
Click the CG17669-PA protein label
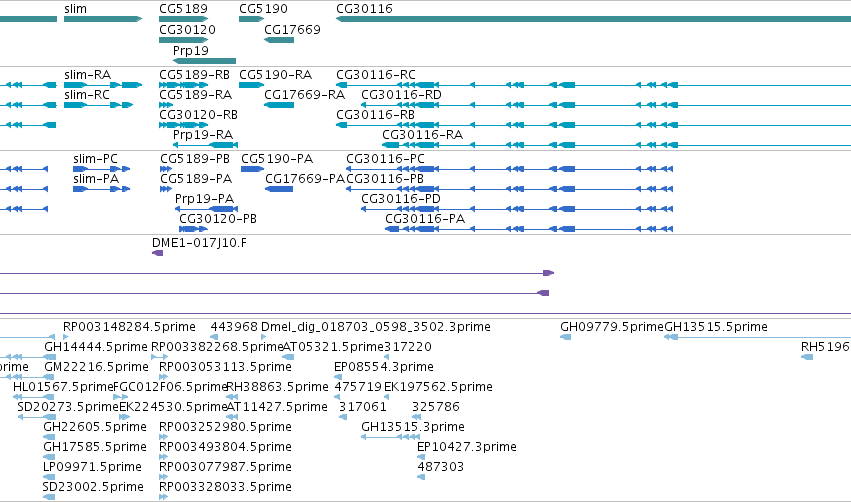pos(305,179)
